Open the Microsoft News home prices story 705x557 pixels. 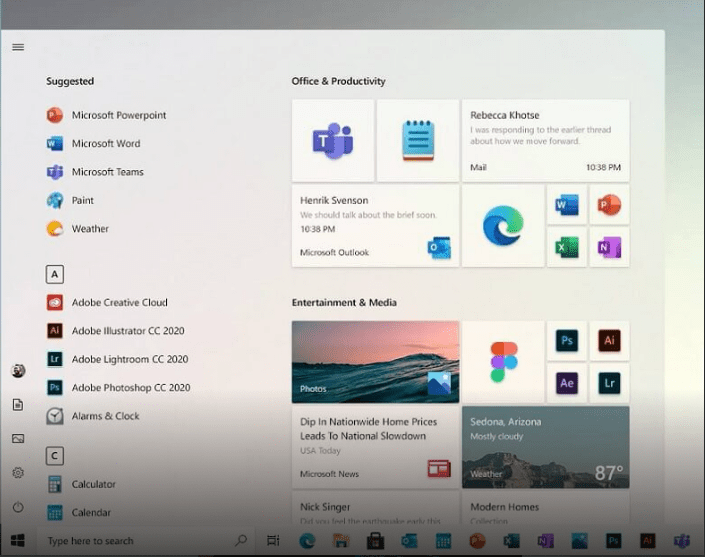coord(375,445)
